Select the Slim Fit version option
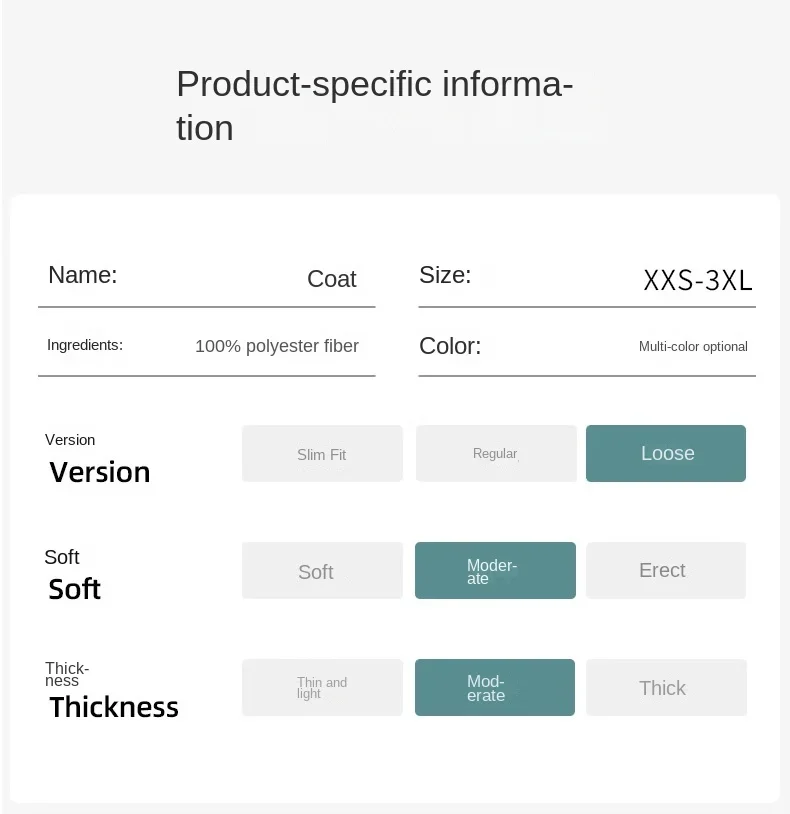 [322, 454]
